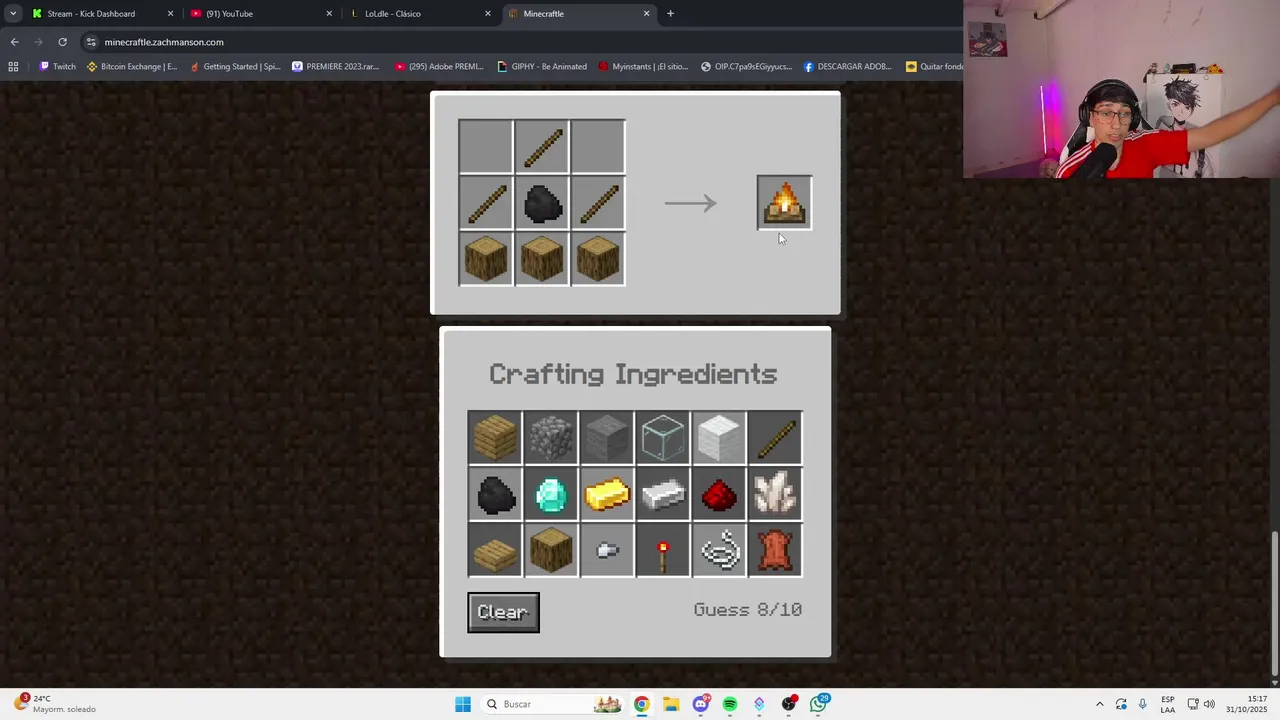This screenshot has width=1280, height=720.
Task: Pick the white wool ingredient
Action: point(719,438)
